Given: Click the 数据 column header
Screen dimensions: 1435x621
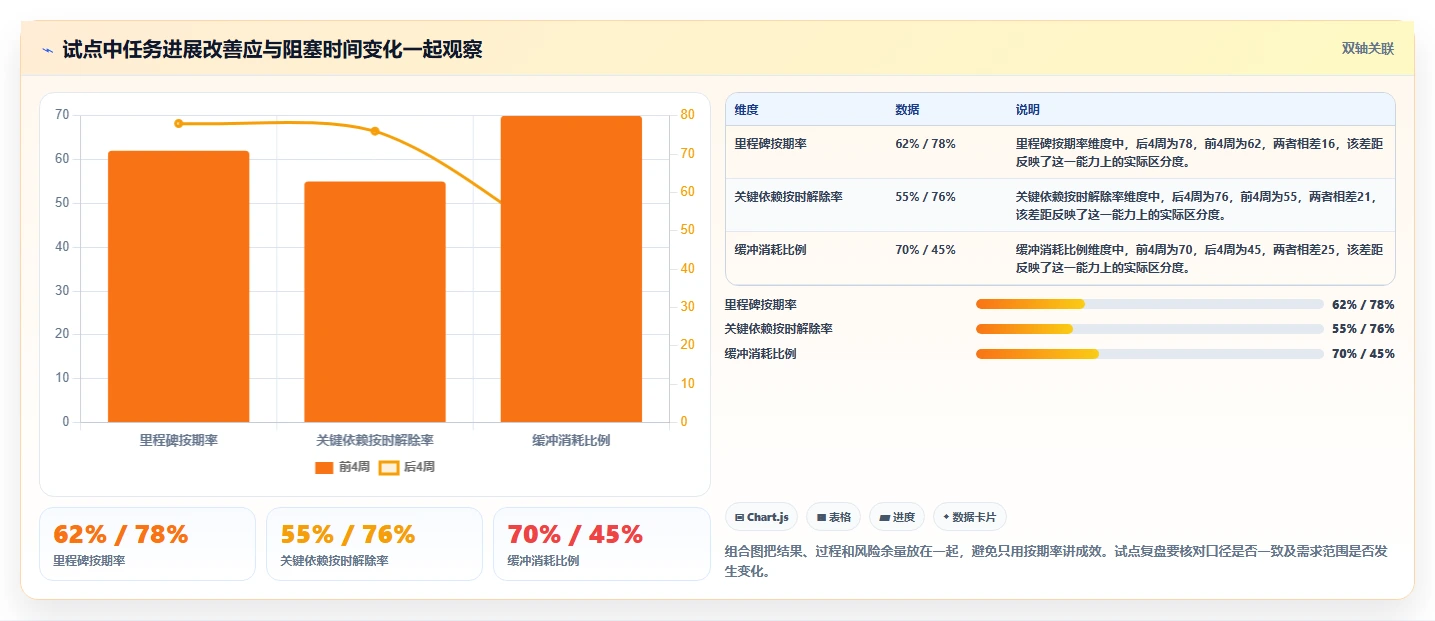Looking at the screenshot, I should point(907,110).
